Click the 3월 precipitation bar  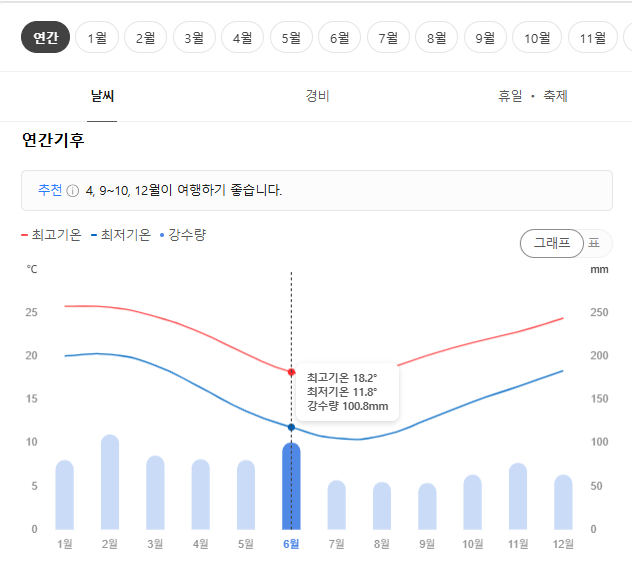point(155,493)
